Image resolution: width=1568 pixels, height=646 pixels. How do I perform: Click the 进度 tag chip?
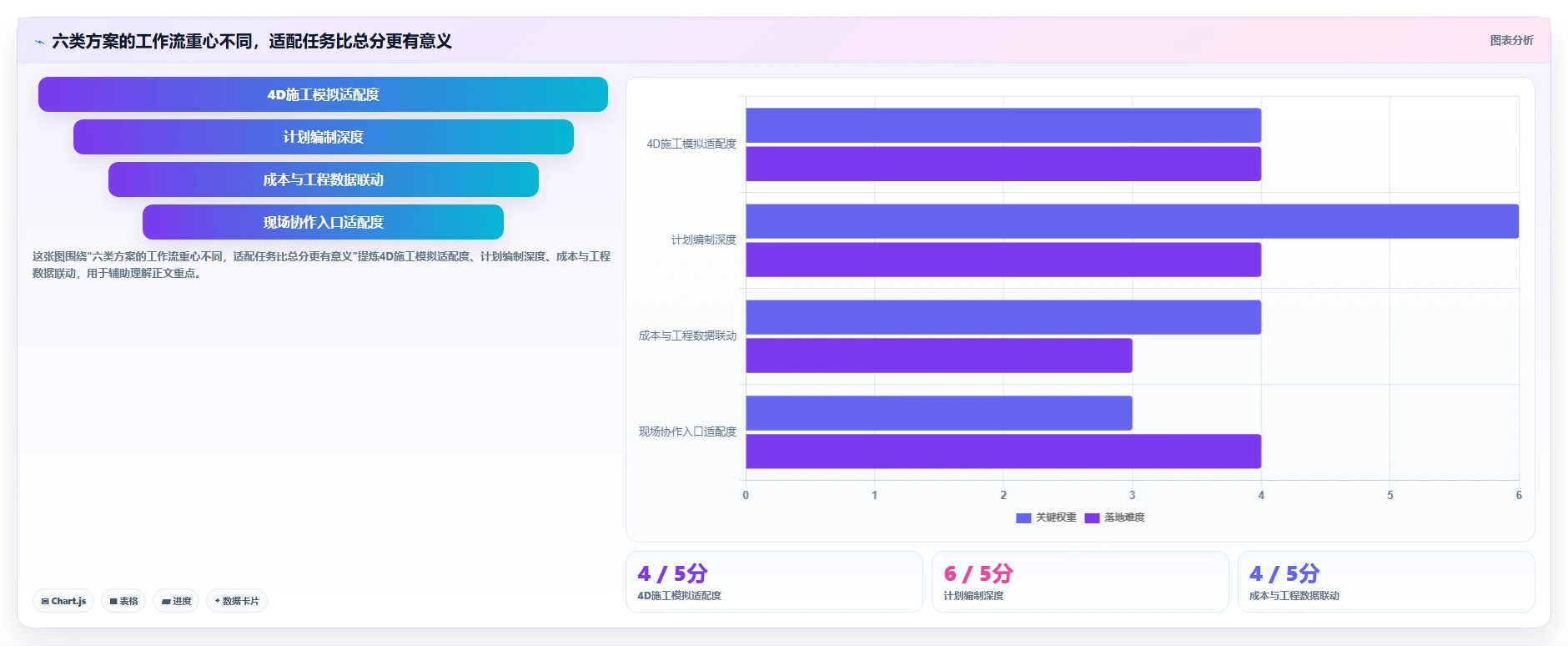[x=176, y=601]
